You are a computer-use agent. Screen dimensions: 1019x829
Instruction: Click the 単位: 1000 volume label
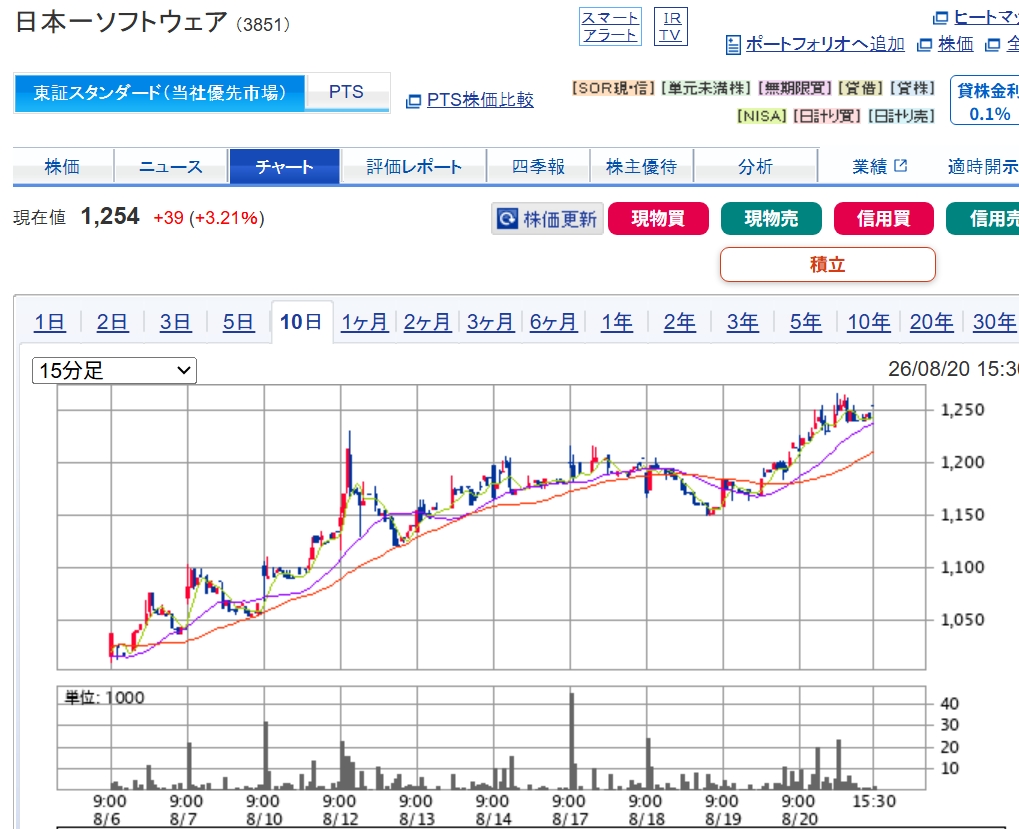click(105, 697)
